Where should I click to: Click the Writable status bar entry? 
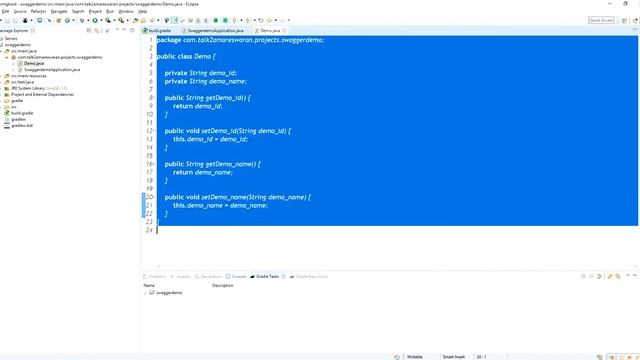[x=415, y=357]
